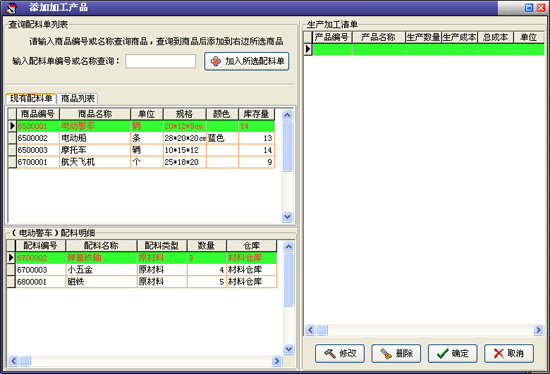
Task: Click product list scrollbar up arrow
Action: click(287, 115)
